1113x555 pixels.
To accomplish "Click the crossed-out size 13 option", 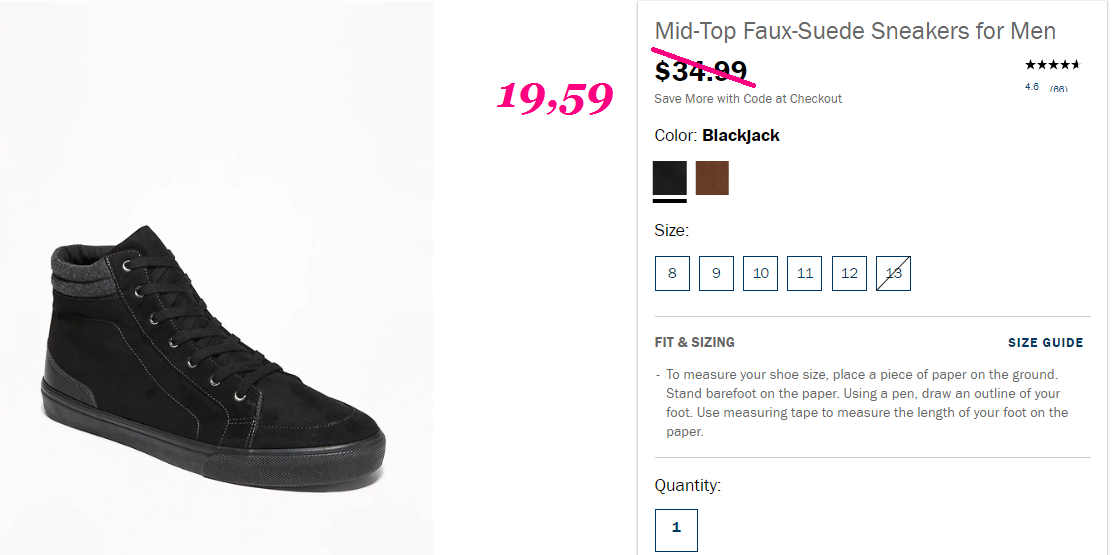I will (x=893, y=273).
